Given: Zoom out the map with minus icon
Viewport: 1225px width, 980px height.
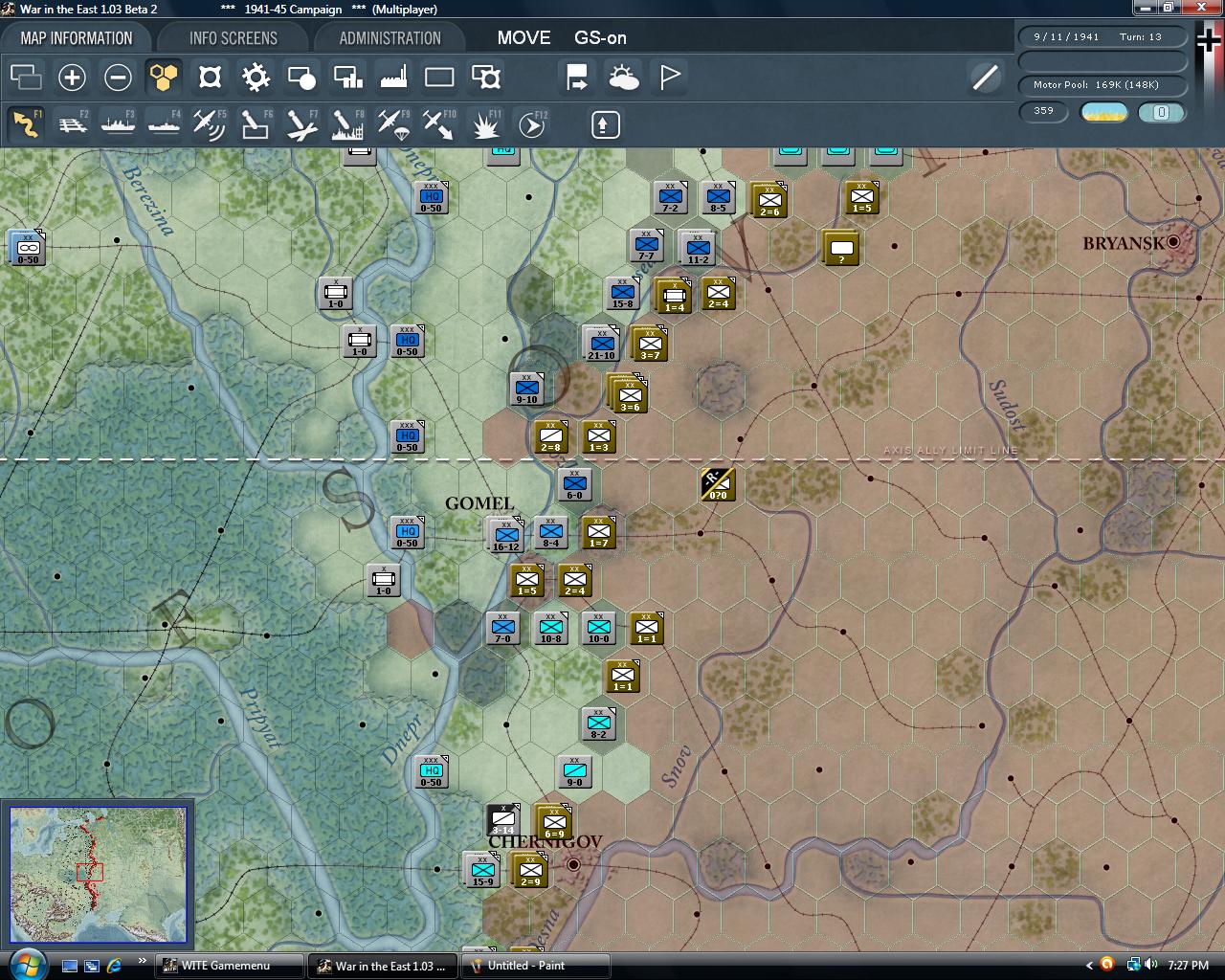Looking at the screenshot, I should click(118, 78).
